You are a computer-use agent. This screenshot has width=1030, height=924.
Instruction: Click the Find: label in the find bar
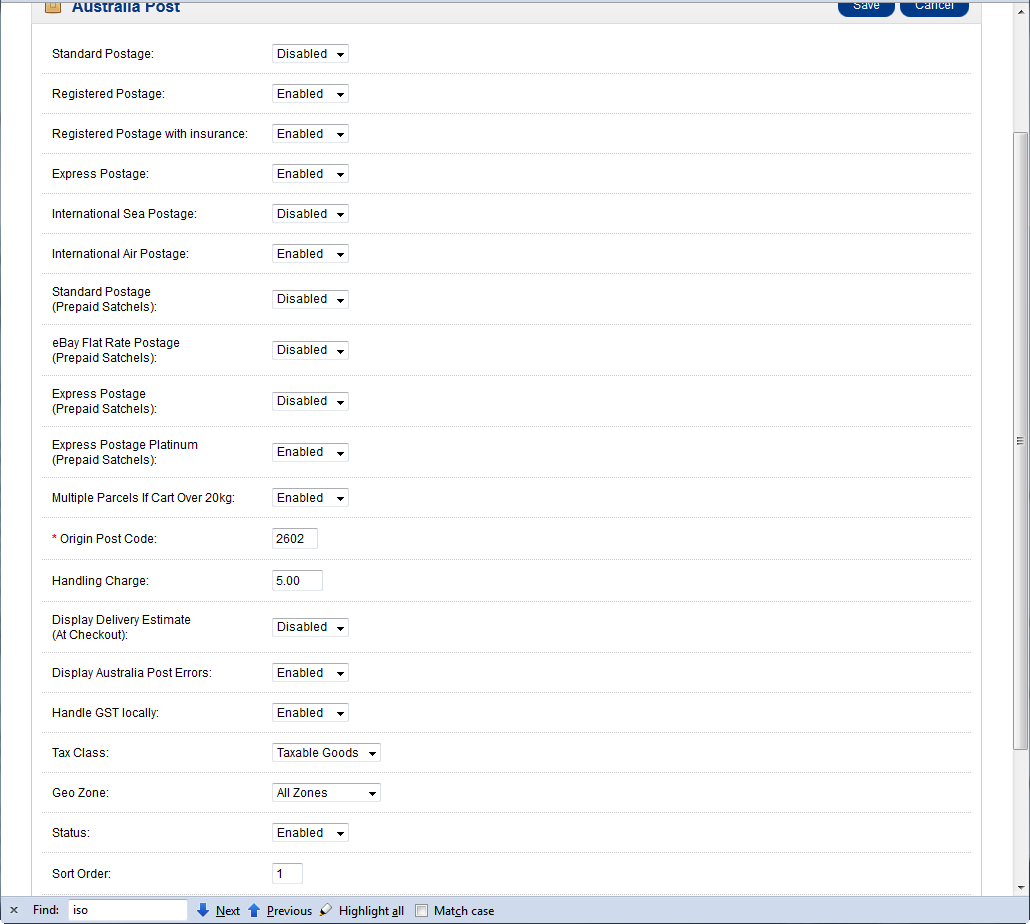(x=46, y=910)
